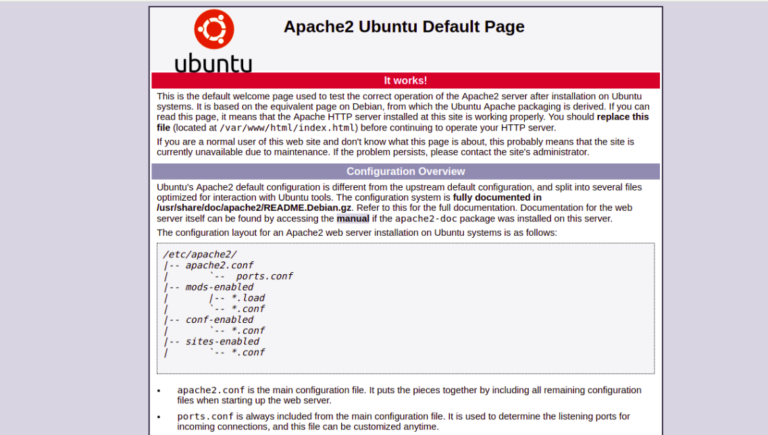The image size is (768, 435).
Task: Click the red 'It works!' banner
Action: (406, 80)
